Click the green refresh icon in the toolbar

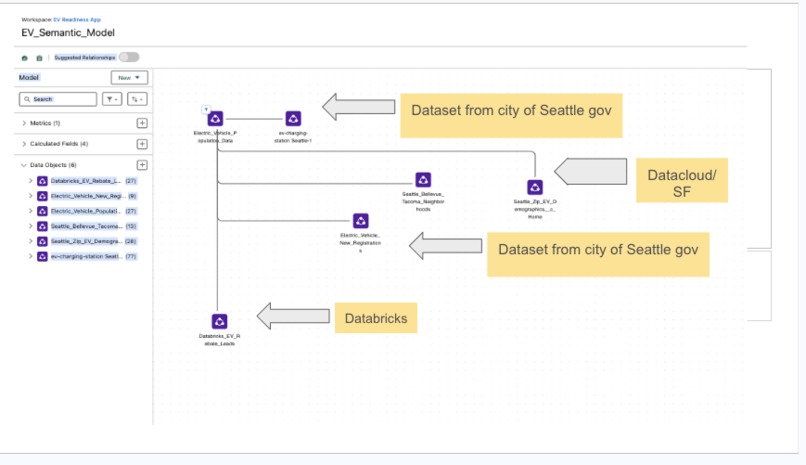[24, 58]
